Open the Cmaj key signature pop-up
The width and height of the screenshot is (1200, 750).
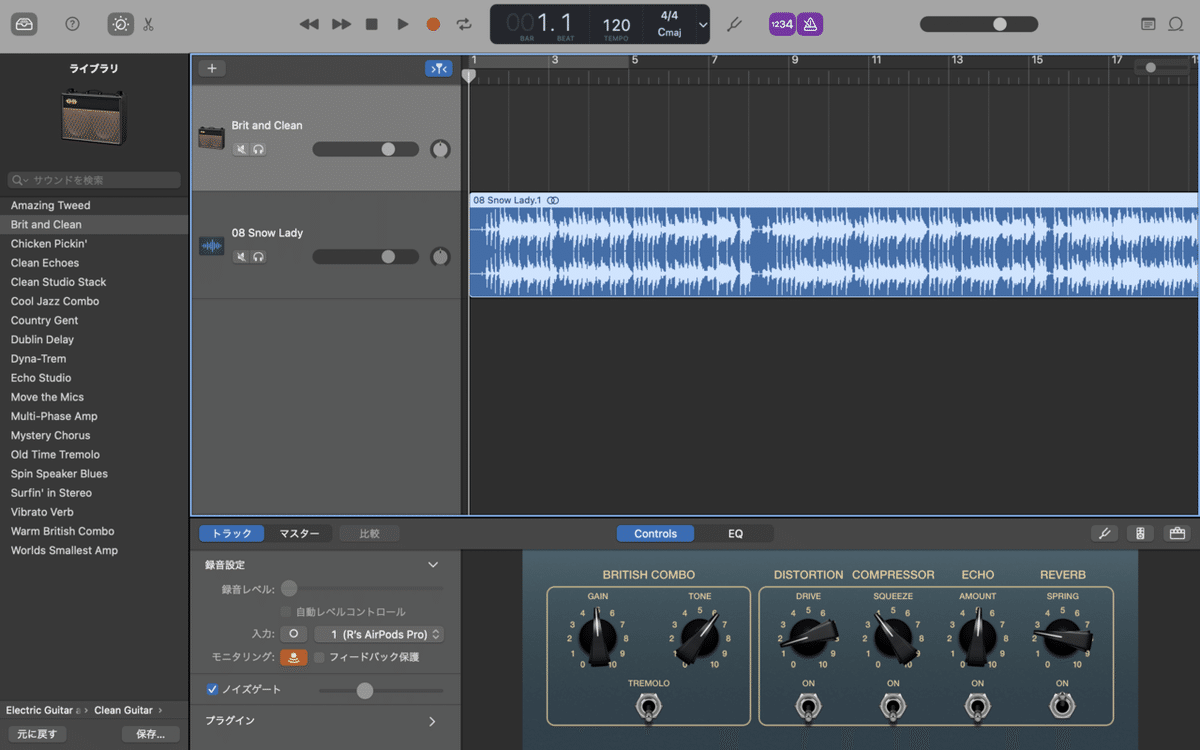[669, 32]
